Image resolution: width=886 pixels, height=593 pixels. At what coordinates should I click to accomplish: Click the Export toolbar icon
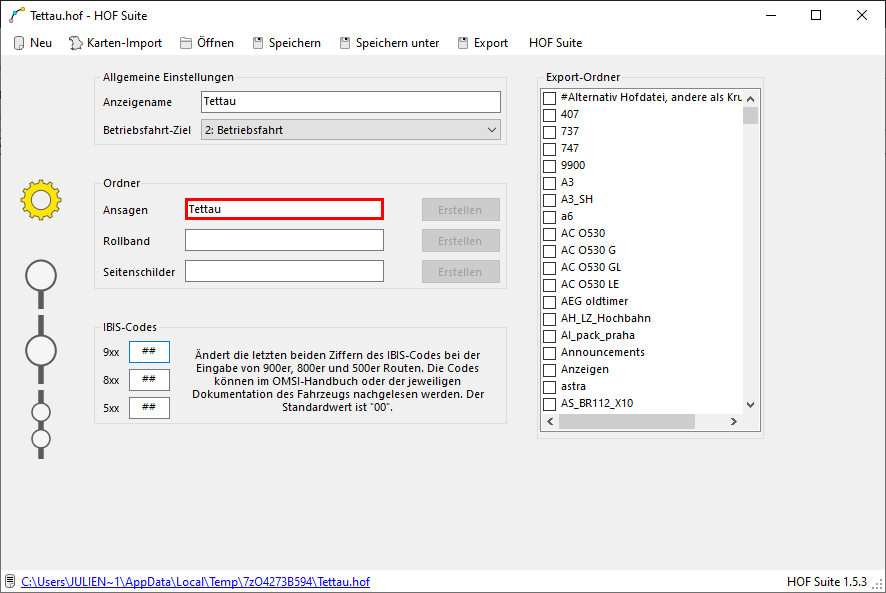pos(463,43)
